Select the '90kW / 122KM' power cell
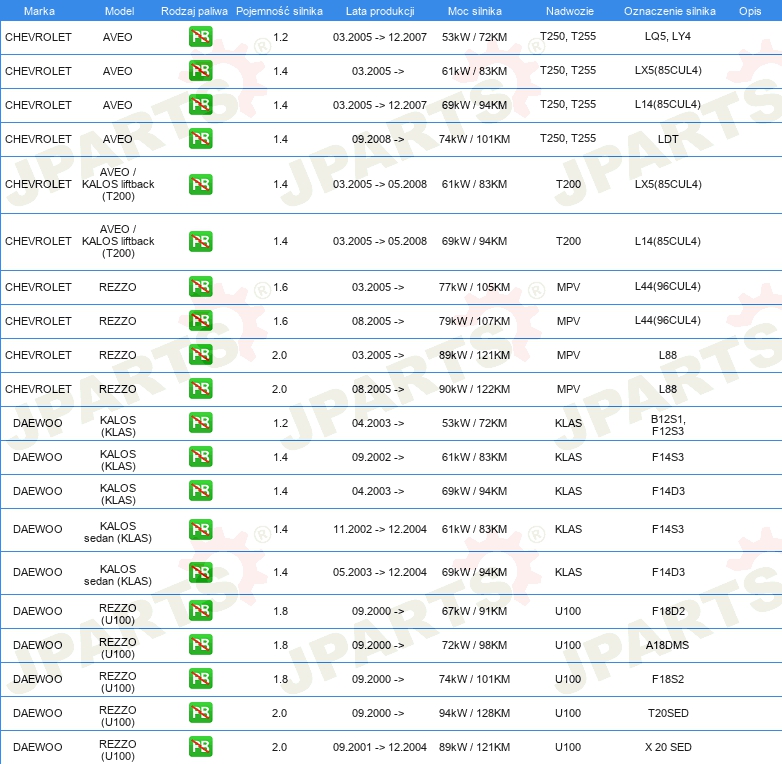The image size is (782, 764). click(474, 388)
